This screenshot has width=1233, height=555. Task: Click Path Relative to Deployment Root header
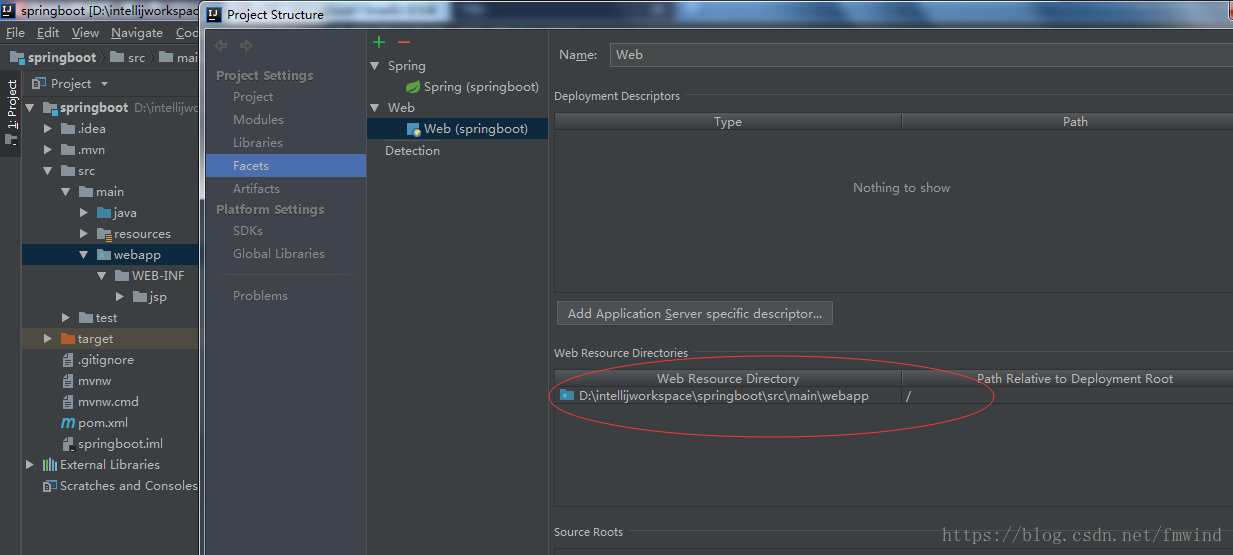point(1074,379)
